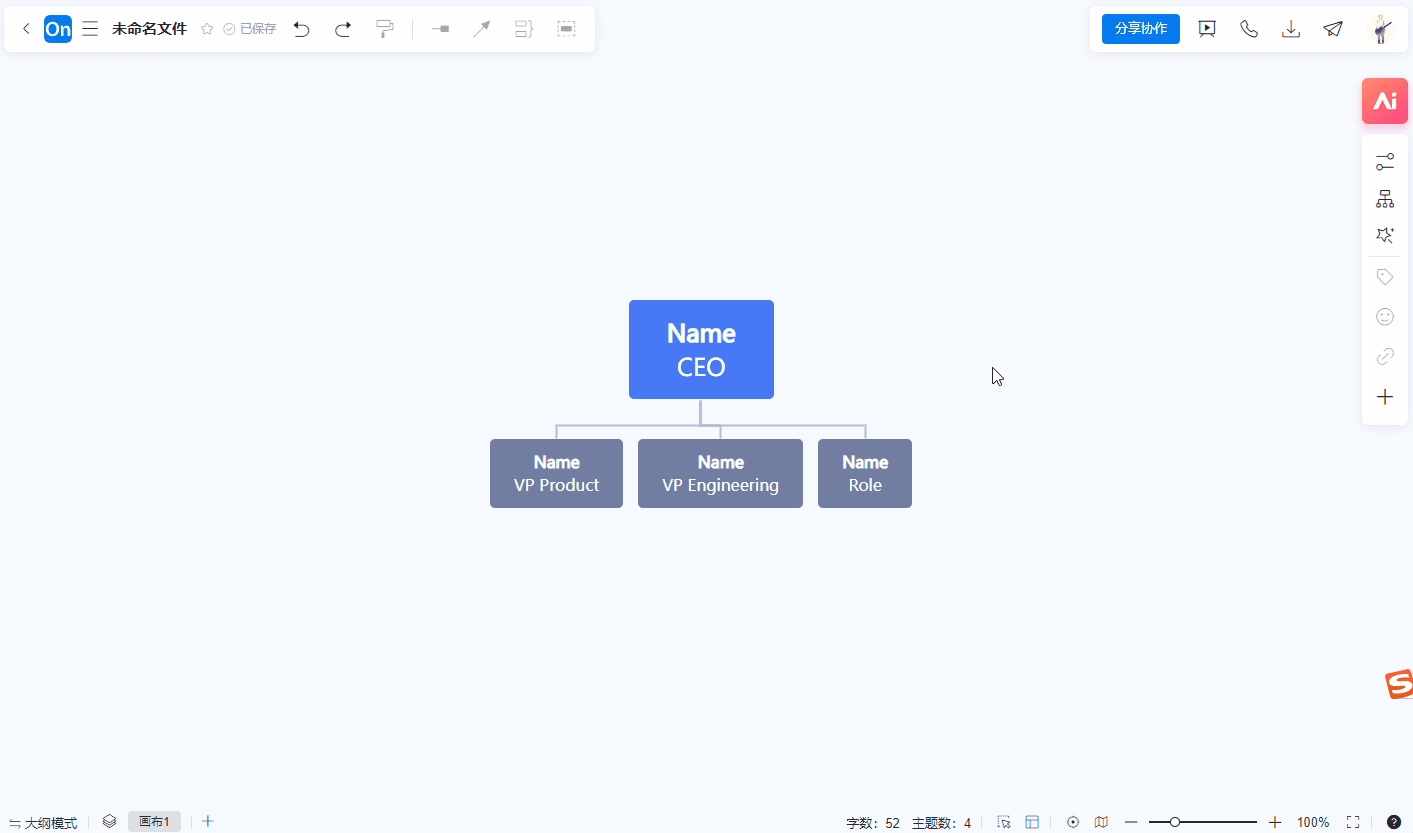The width and height of the screenshot is (1413, 833).
Task: Open the user avatar profile
Action: (x=1382, y=29)
